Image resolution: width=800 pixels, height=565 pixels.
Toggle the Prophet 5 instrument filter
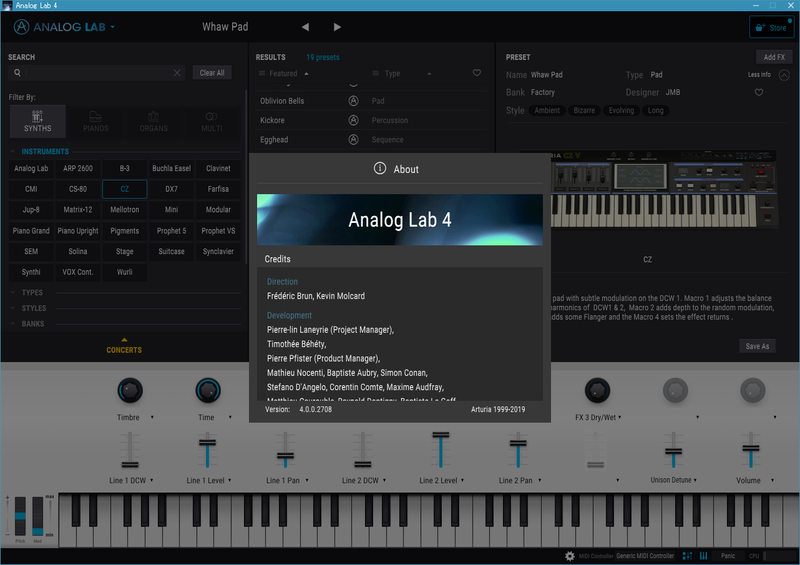coord(171,231)
